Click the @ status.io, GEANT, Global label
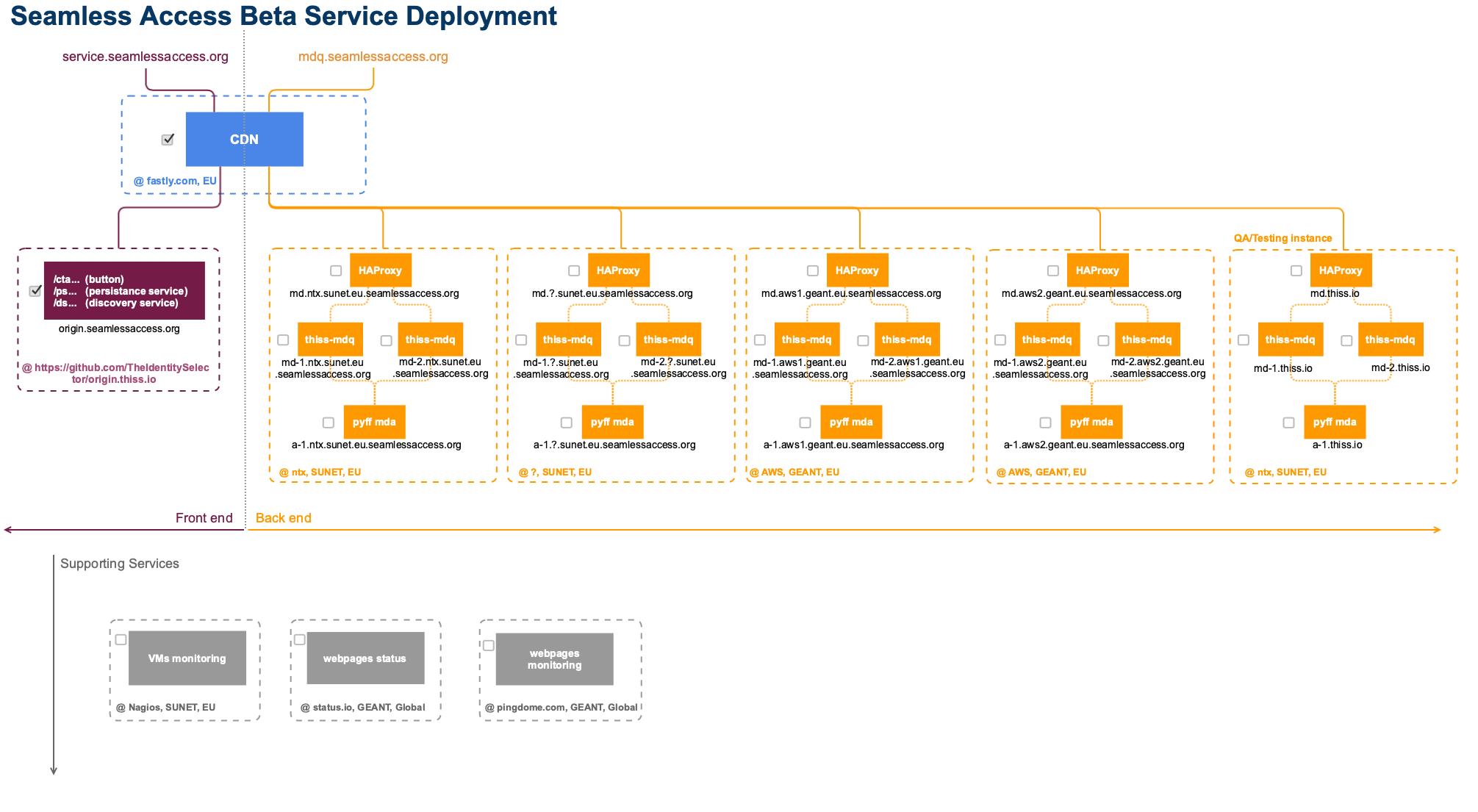 [x=363, y=708]
